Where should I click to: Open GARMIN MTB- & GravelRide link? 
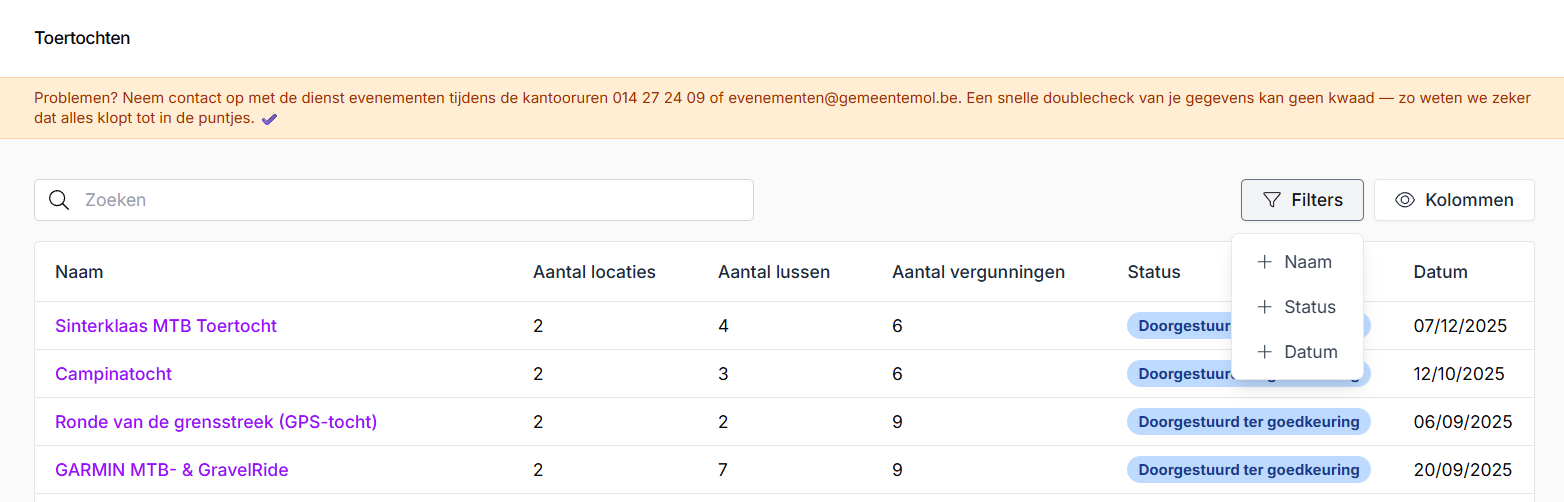click(x=171, y=470)
